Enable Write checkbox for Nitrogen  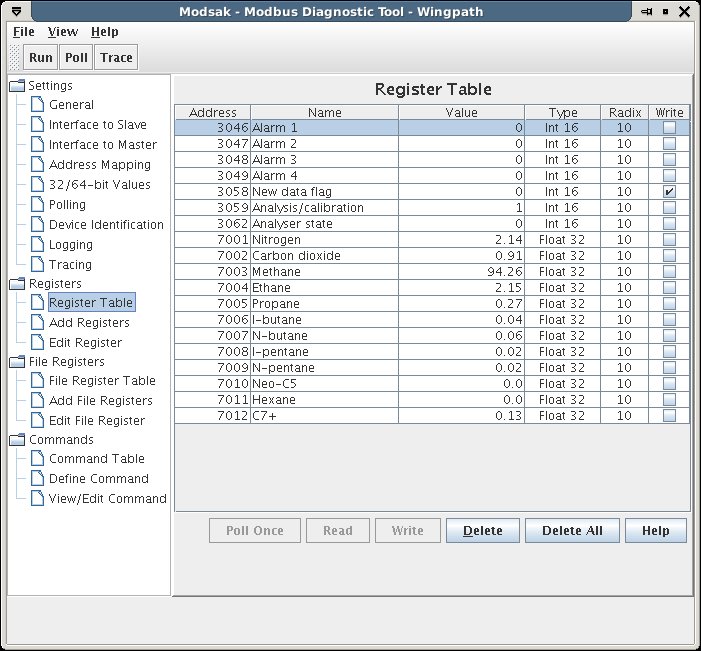(669, 240)
